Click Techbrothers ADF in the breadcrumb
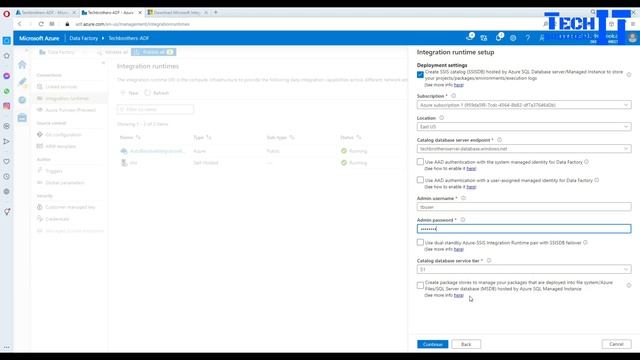Screen dimensions: 640x360 click(x=129, y=38)
